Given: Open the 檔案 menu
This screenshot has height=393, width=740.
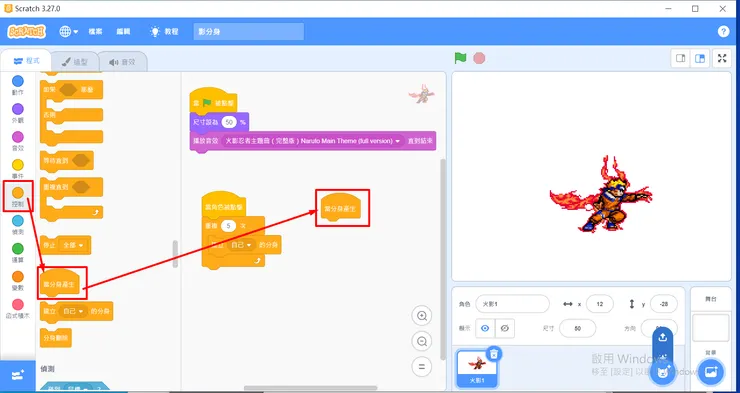Looking at the screenshot, I should pos(95,32).
